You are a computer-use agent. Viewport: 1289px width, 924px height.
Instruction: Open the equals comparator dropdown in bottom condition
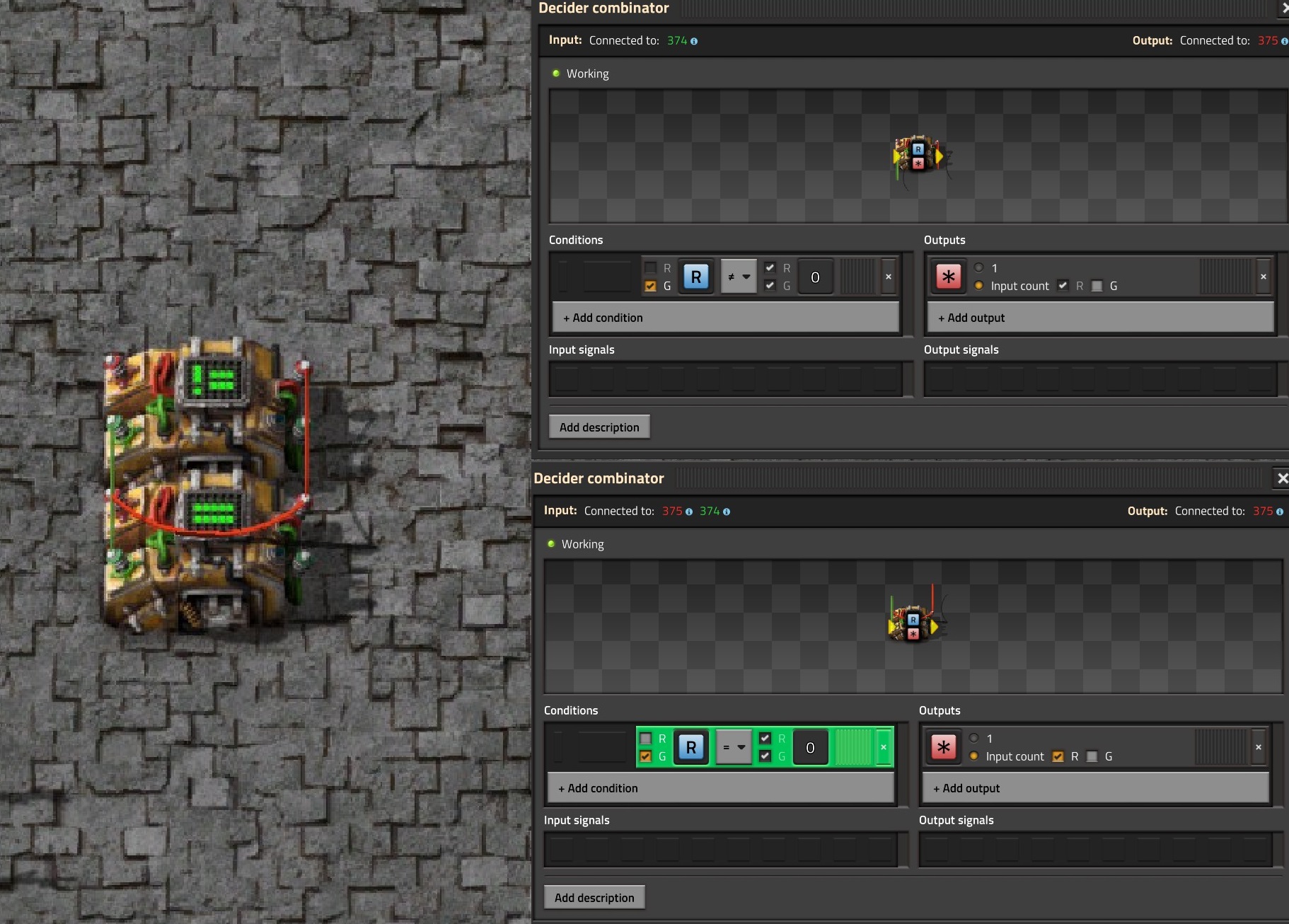(734, 747)
